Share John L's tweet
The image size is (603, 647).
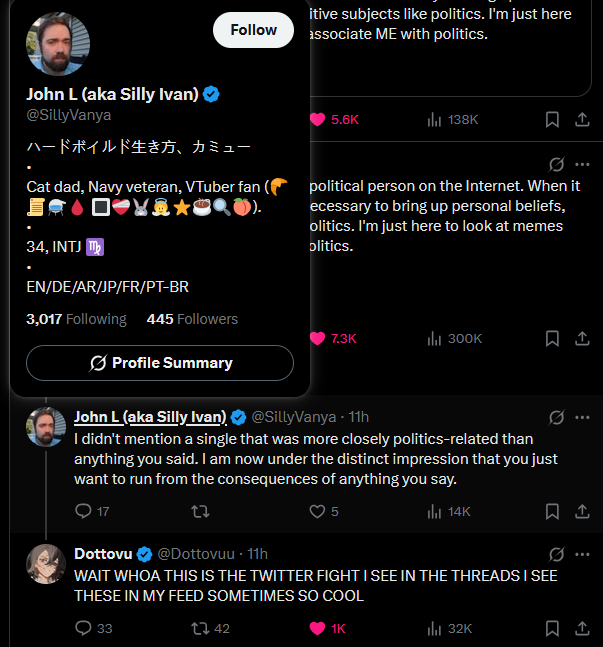(x=582, y=511)
